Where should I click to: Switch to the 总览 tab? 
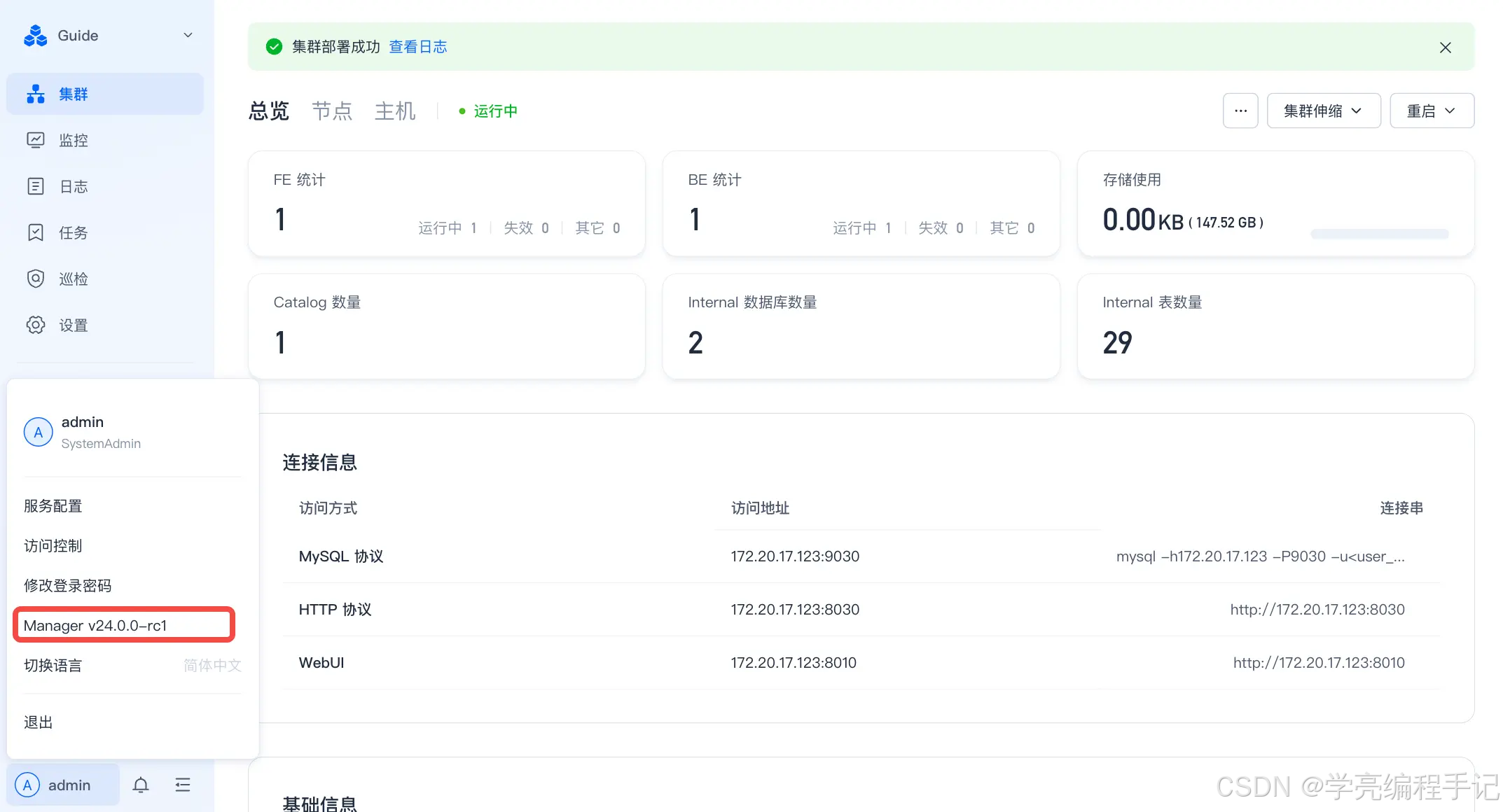(269, 111)
